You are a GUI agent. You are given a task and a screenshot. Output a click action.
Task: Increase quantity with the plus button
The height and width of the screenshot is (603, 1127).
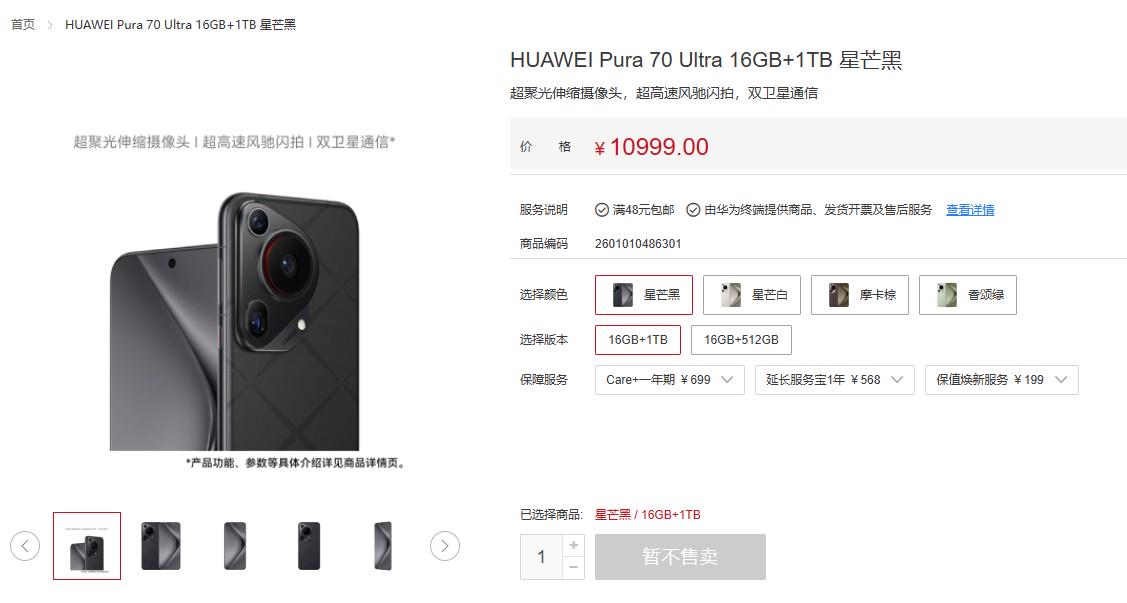click(574, 546)
